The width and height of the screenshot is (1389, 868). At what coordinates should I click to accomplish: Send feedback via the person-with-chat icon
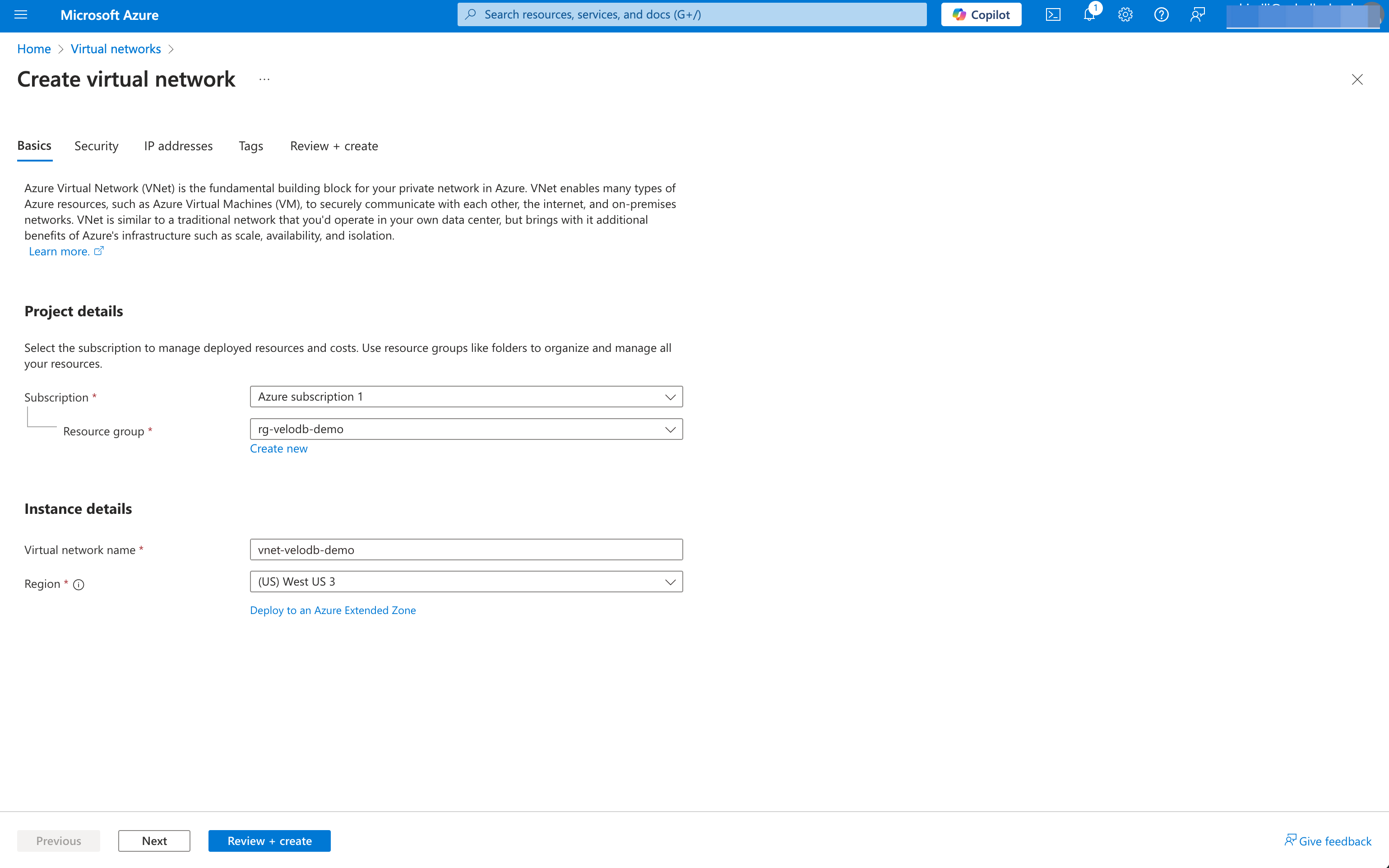[1198, 14]
